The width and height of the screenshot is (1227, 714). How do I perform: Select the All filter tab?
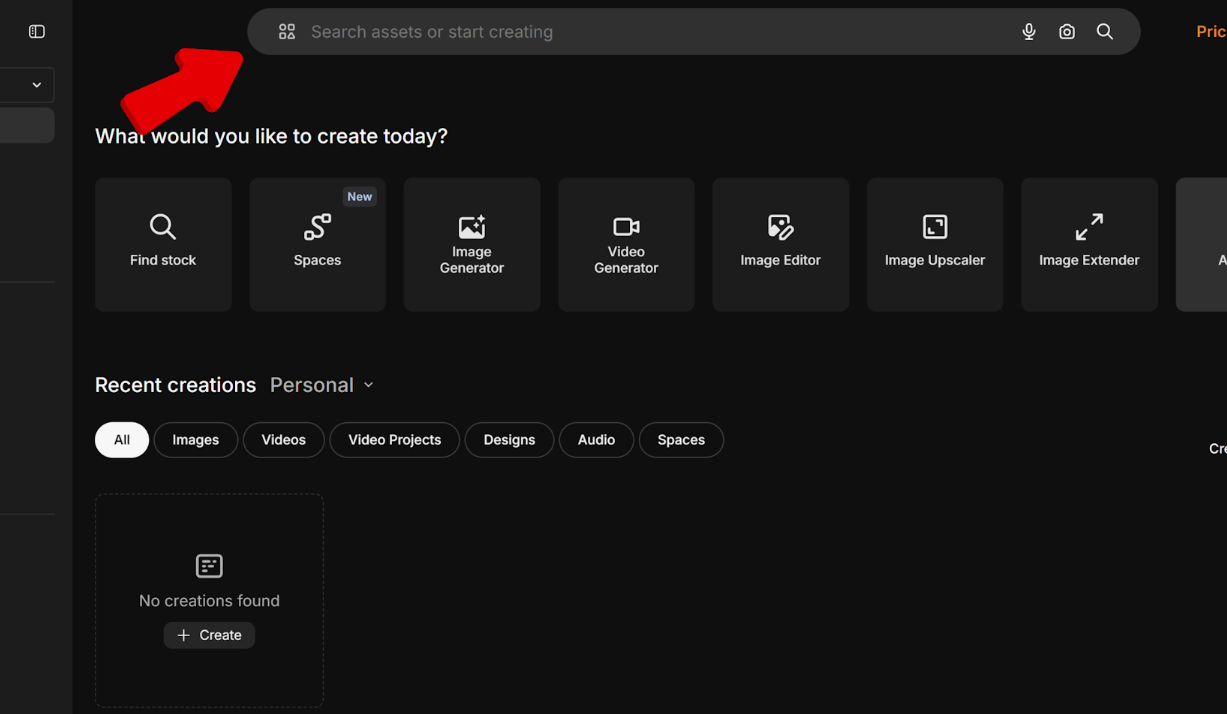click(x=122, y=440)
